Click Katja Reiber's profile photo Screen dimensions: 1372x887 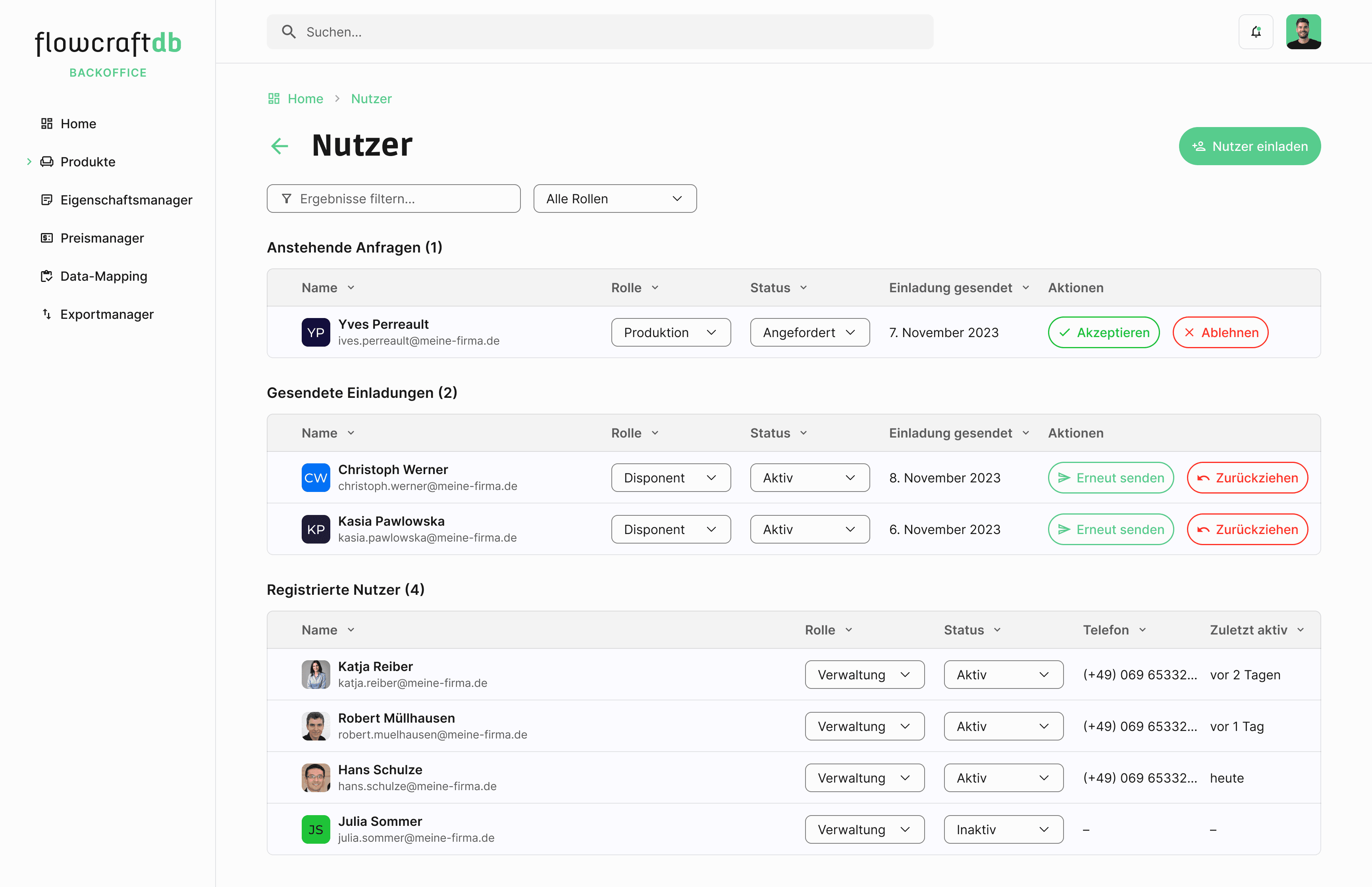coord(316,675)
